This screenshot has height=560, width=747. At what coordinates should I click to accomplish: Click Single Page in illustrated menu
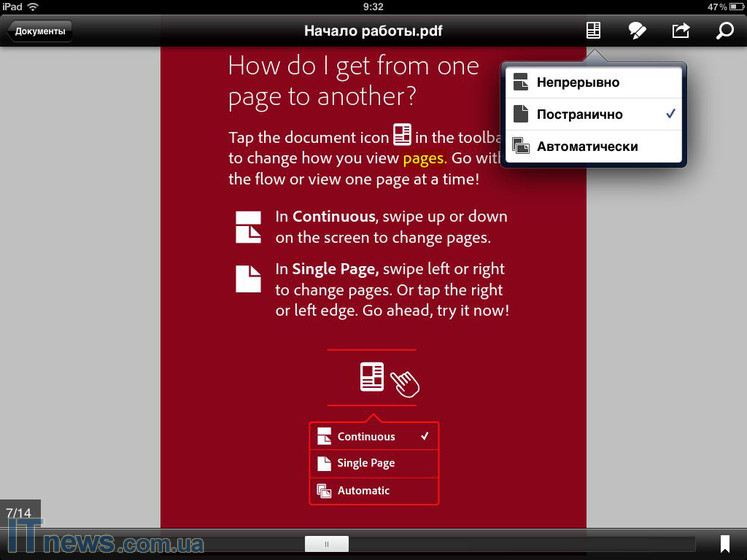click(x=366, y=464)
